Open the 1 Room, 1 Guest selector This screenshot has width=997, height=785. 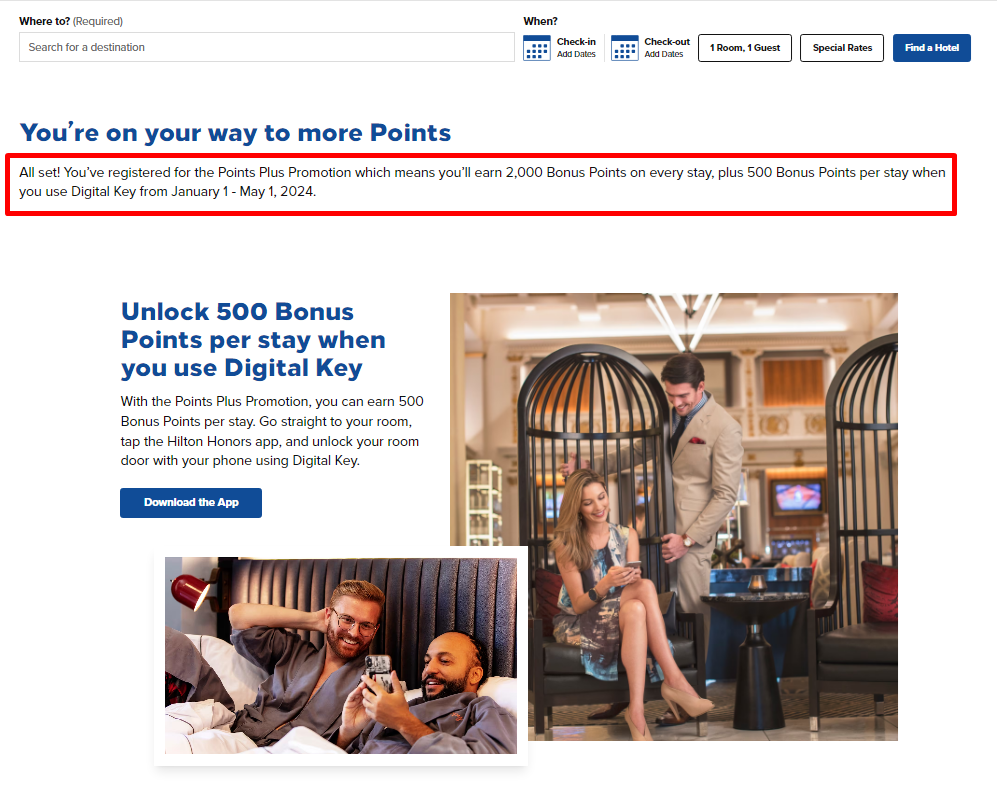[745, 48]
